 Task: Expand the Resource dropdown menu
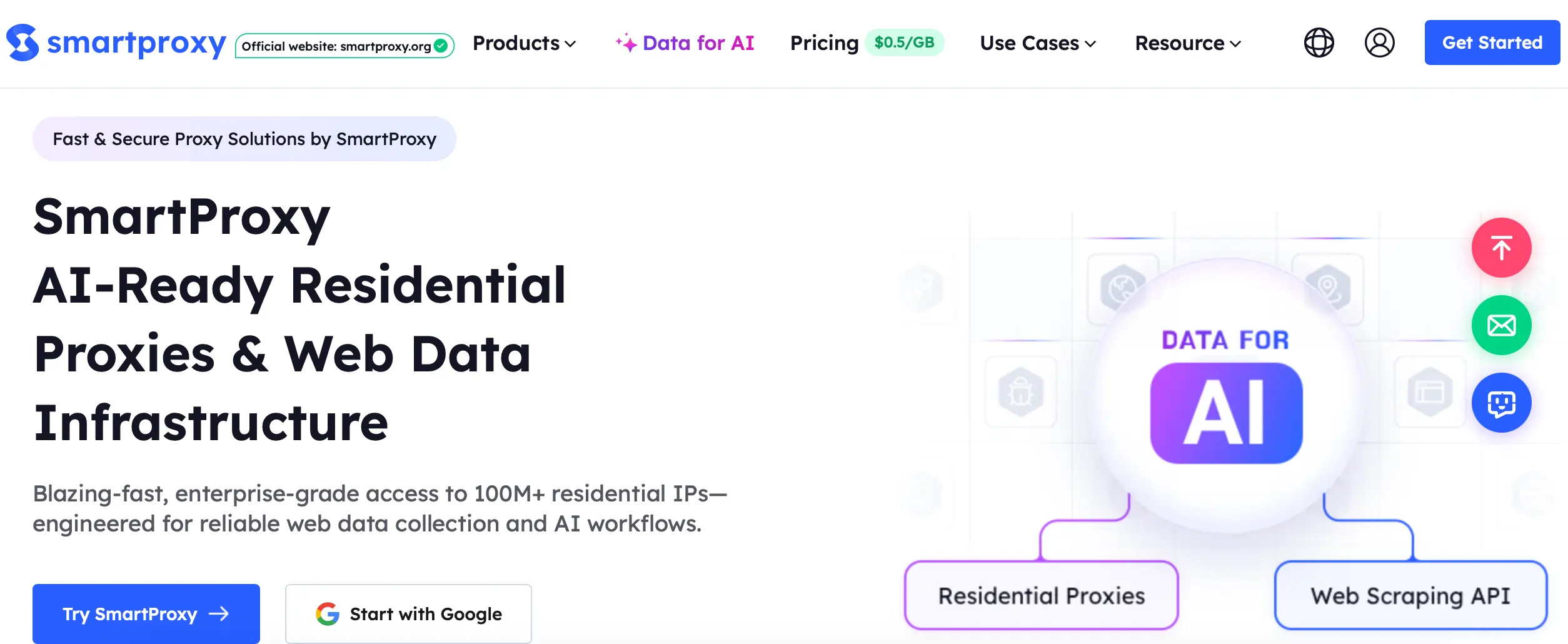1188,43
